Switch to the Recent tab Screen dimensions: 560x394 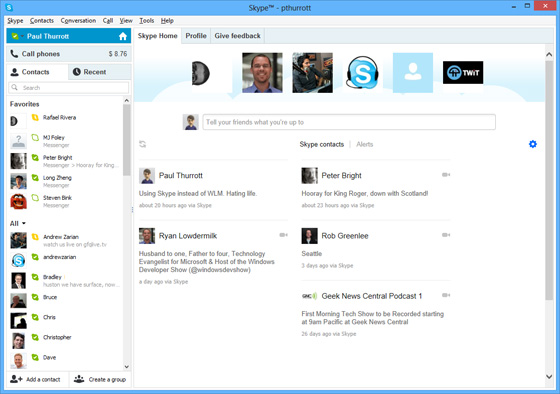coord(100,72)
